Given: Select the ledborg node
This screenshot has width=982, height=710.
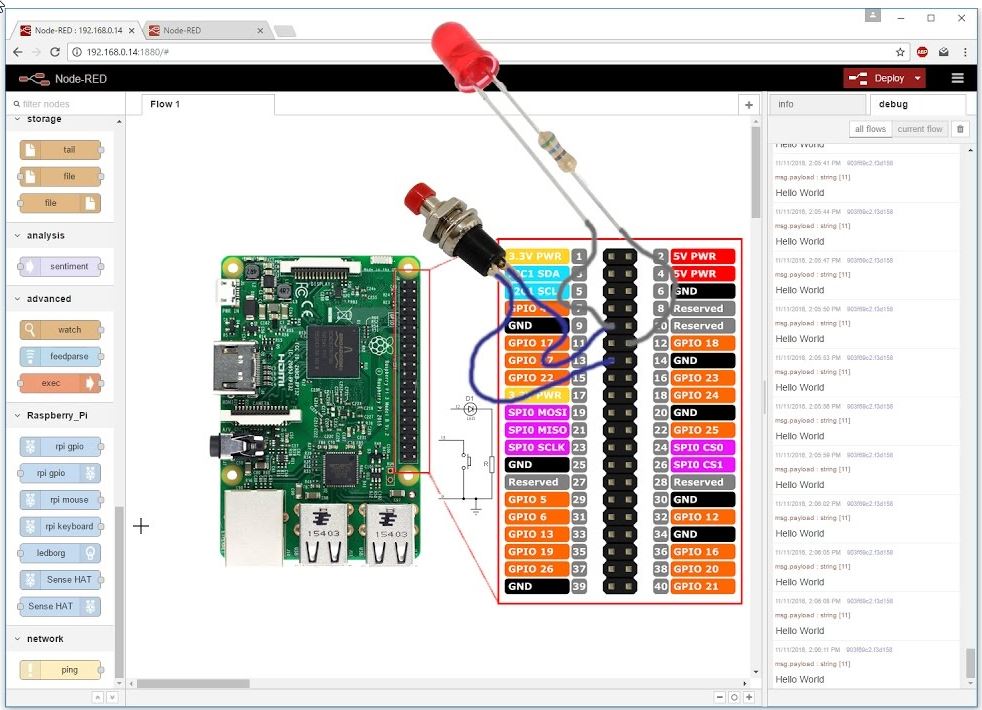Looking at the screenshot, I should pos(60,553).
